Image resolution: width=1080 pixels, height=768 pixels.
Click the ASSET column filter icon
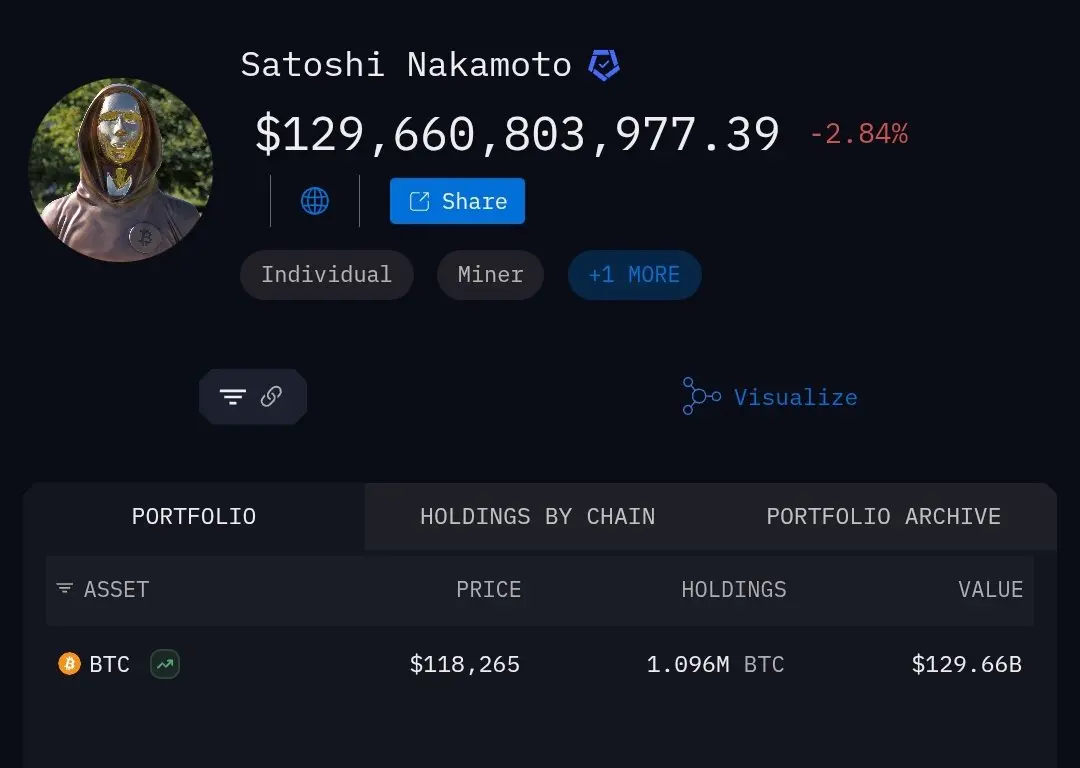[x=65, y=588]
